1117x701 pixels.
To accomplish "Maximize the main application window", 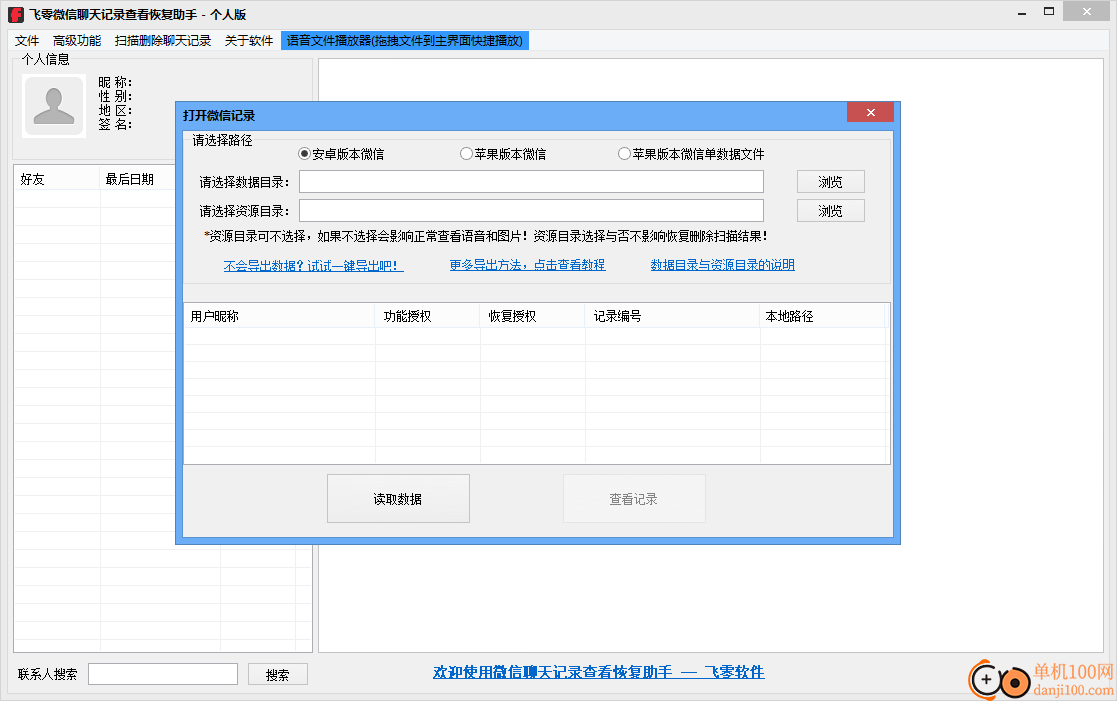I will 1049,12.
